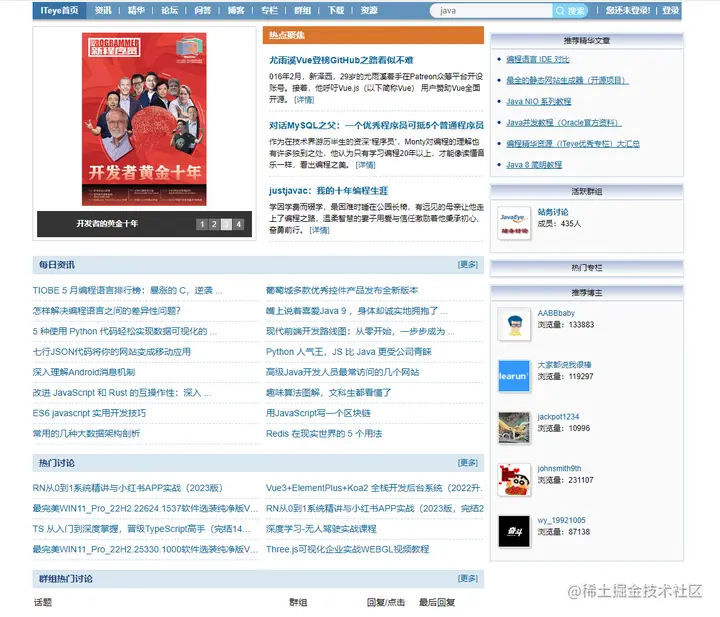Click the JavaEye group logo icon
The image size is (720, 617).
[514, 223]
